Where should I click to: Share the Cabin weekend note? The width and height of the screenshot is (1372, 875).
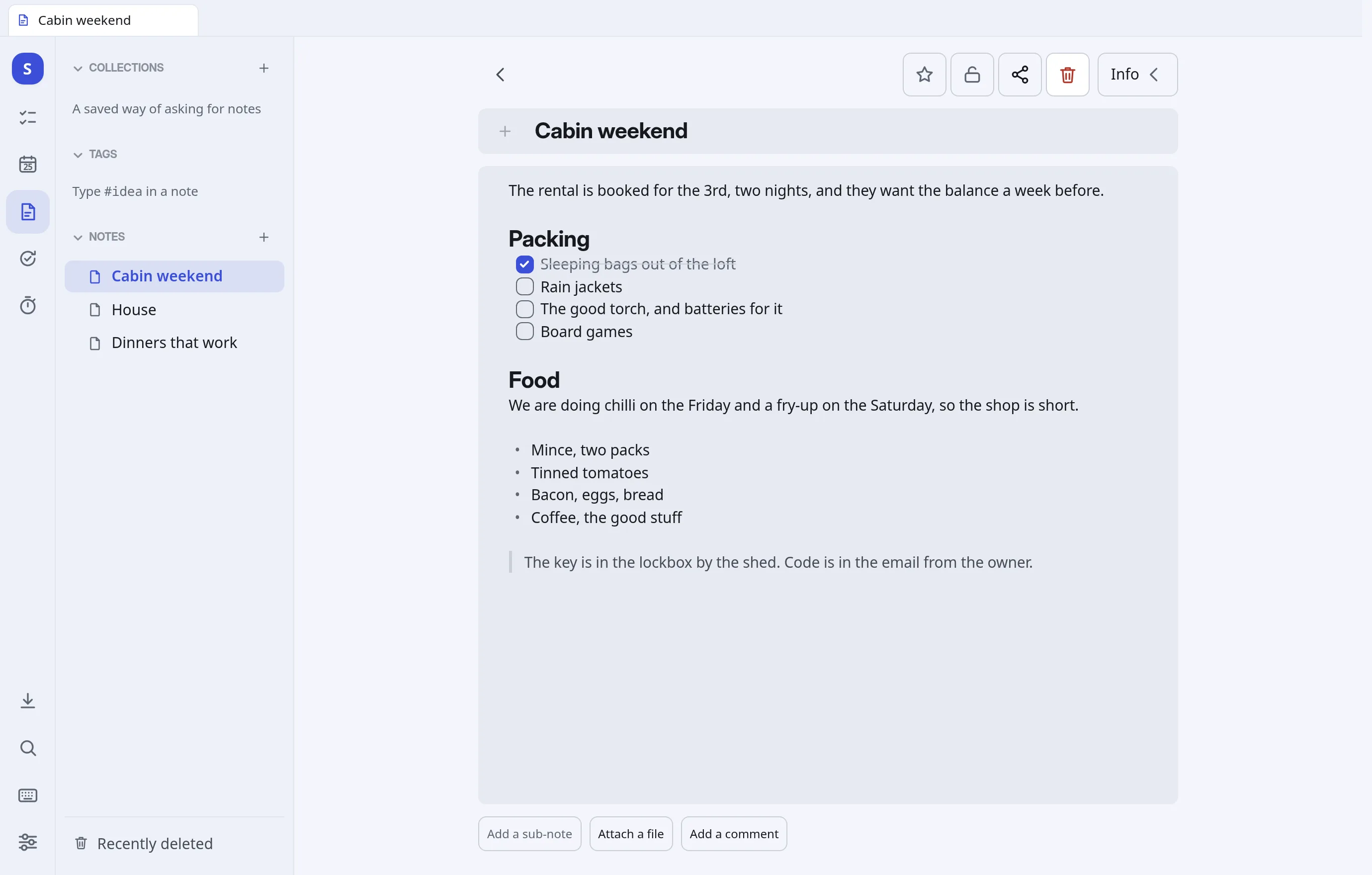(x=1020, y=75)
